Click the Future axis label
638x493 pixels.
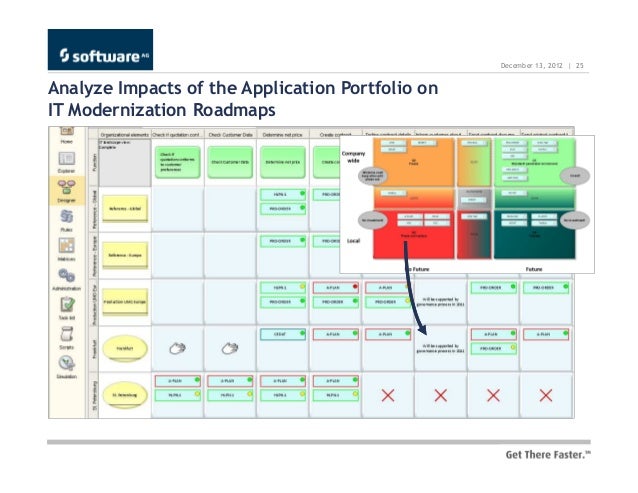pyautogui.click(x=534, y=269)
